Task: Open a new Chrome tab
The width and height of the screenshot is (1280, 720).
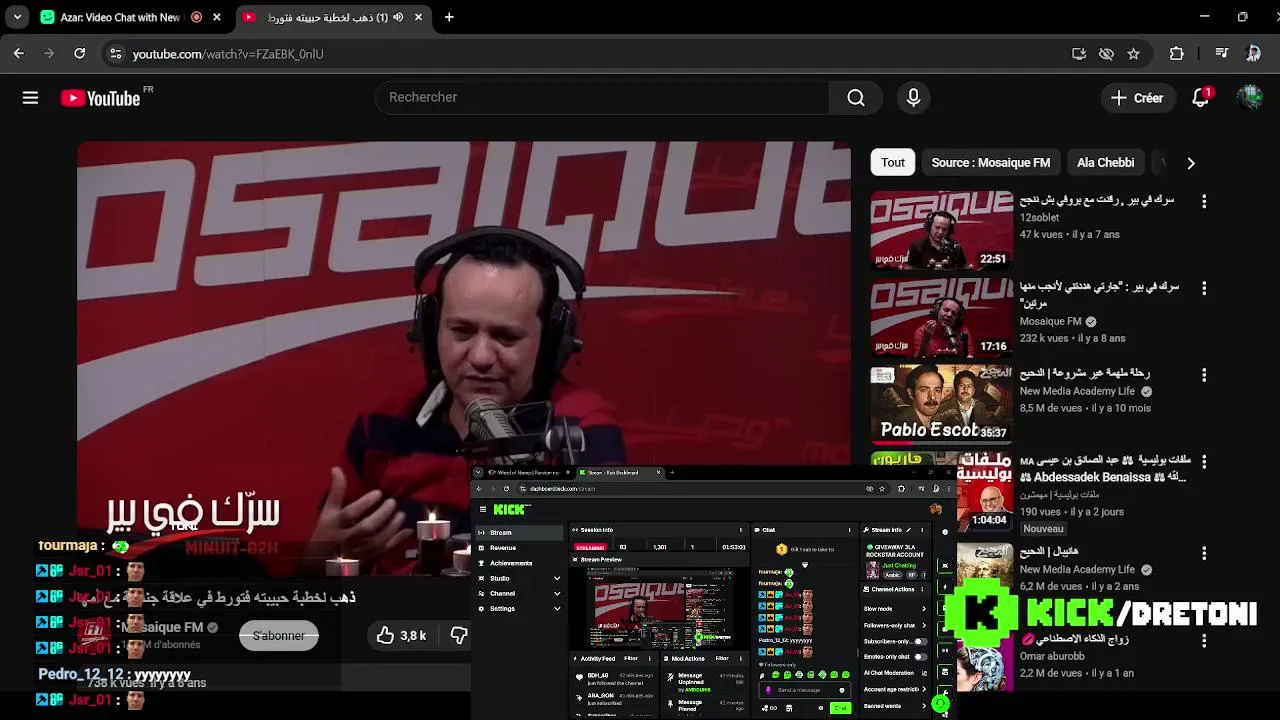Action: tap(449, 17)
